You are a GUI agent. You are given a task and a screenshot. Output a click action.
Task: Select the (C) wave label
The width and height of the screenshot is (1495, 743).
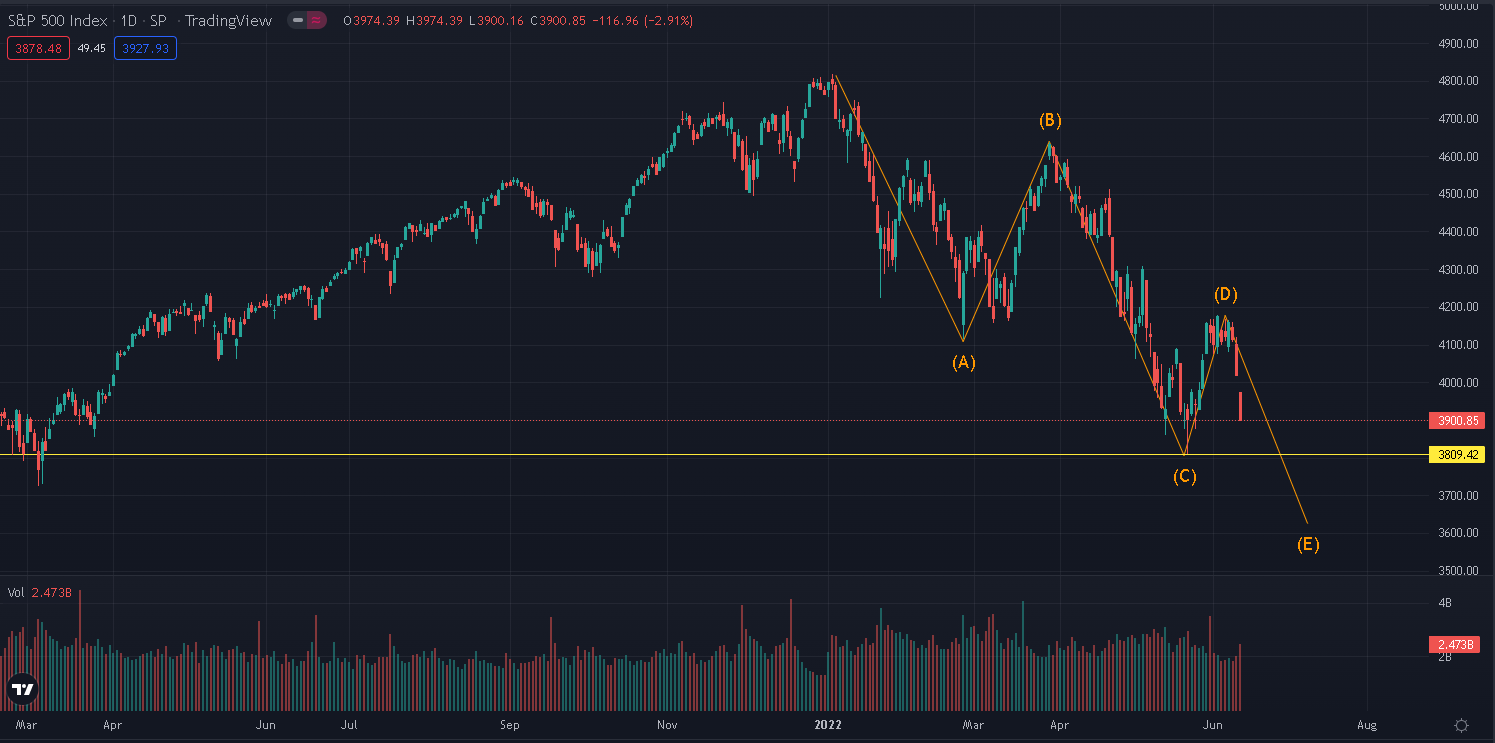pyautogui.click(x=1184, y=476)
